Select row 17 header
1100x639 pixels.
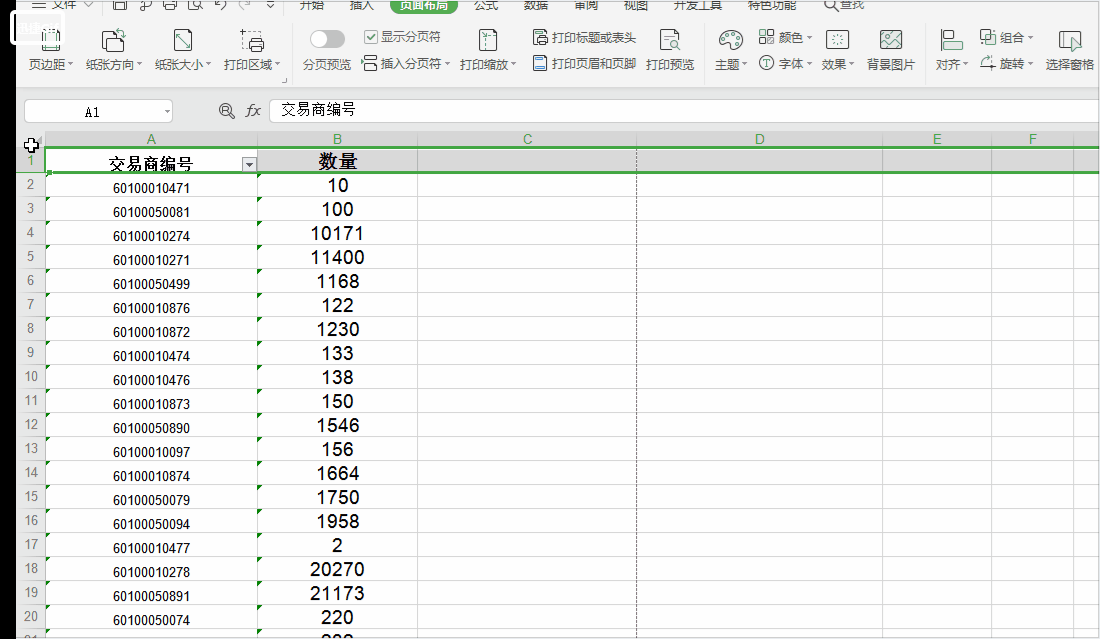point(31,545)
